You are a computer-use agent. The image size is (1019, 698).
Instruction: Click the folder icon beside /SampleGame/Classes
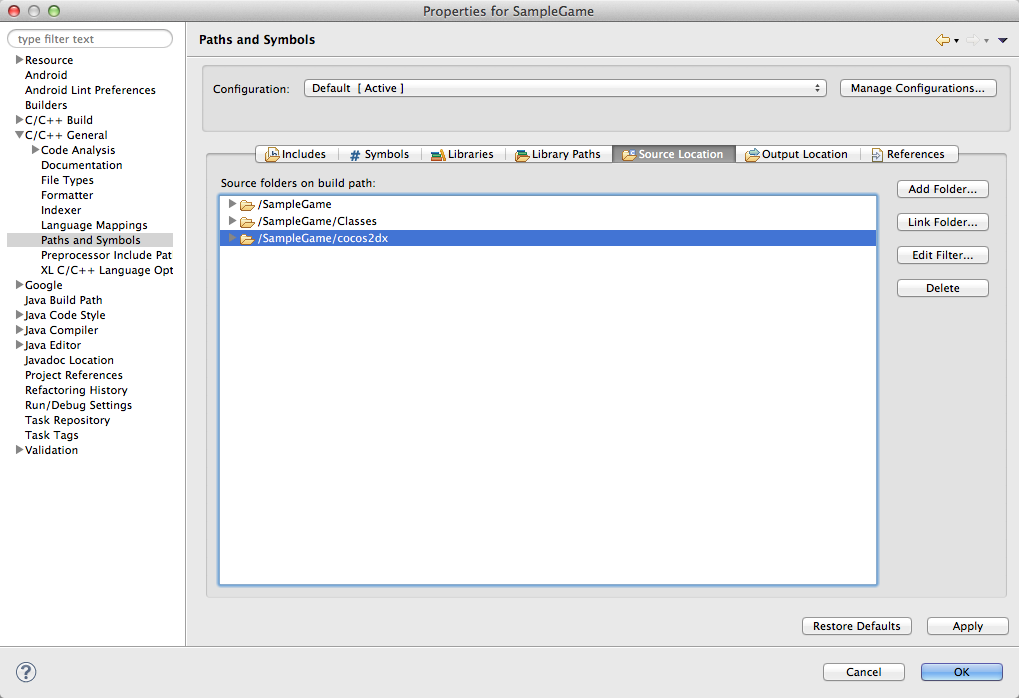(x=245, y=221)
